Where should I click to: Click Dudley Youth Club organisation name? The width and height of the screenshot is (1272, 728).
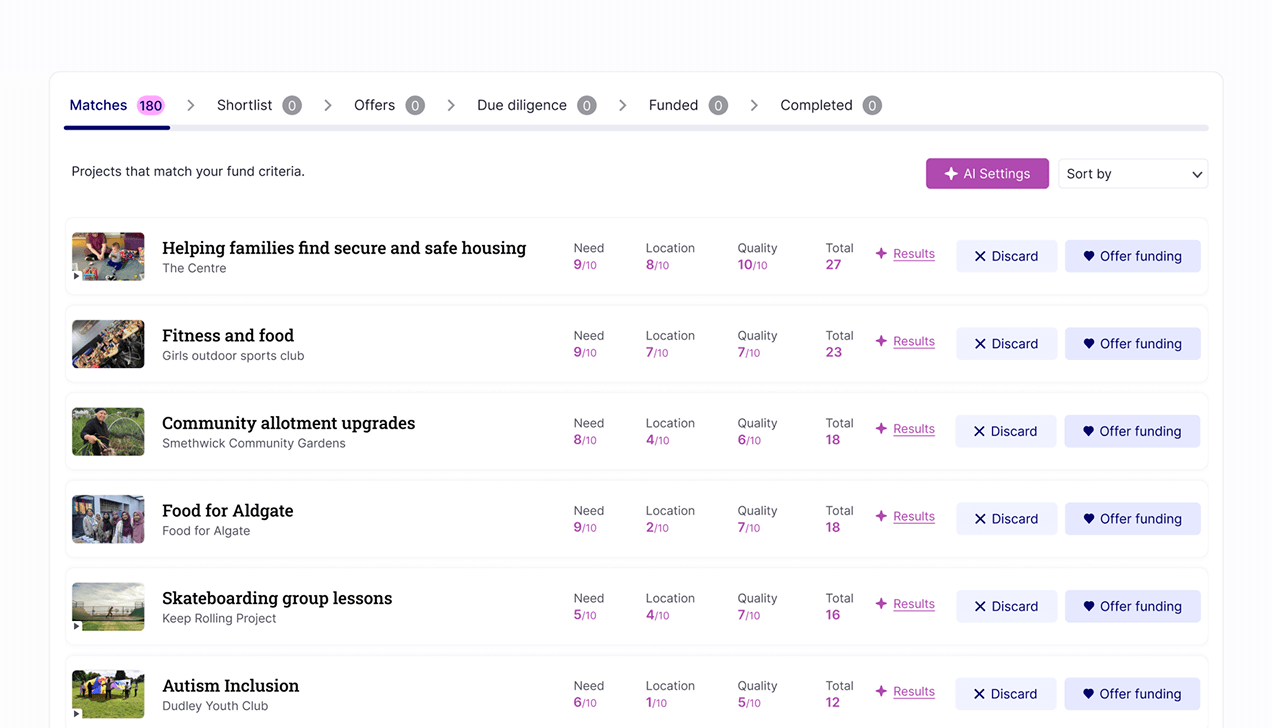(215, 706)
